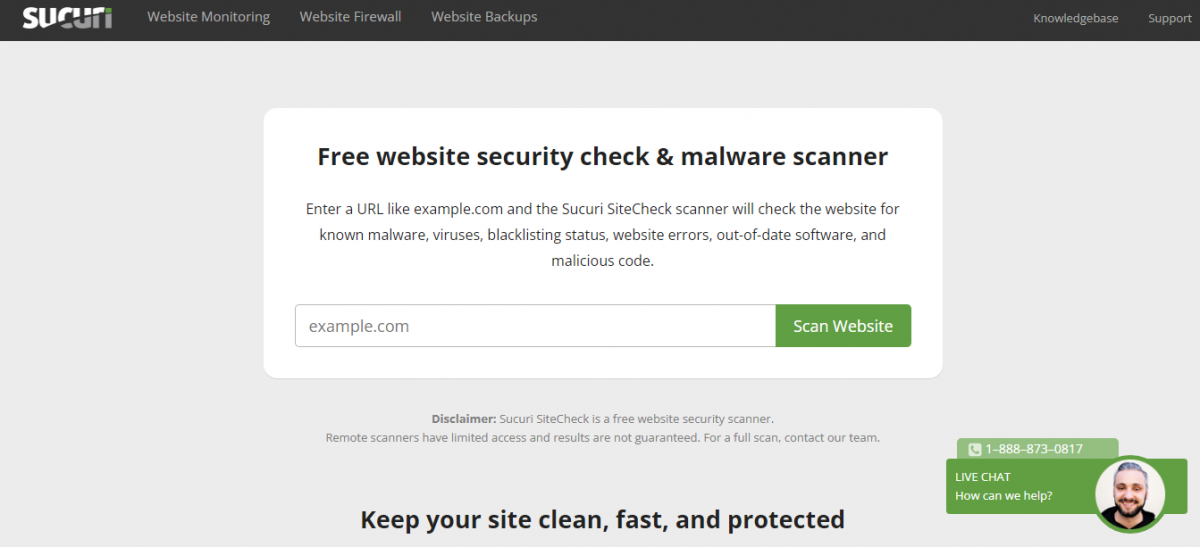1200x547 pixels.
Task: Open chat via the agent avatar photo
Action: pos(1129,494)
